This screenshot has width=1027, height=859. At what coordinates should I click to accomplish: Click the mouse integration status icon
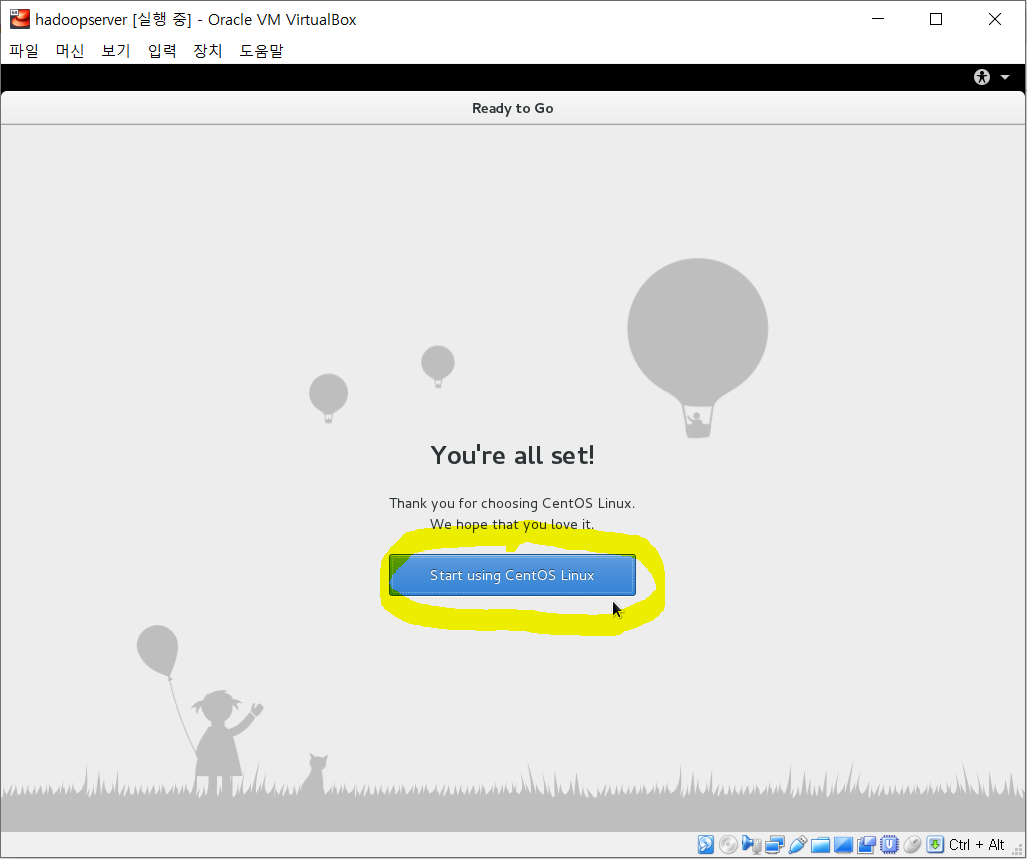912,845
